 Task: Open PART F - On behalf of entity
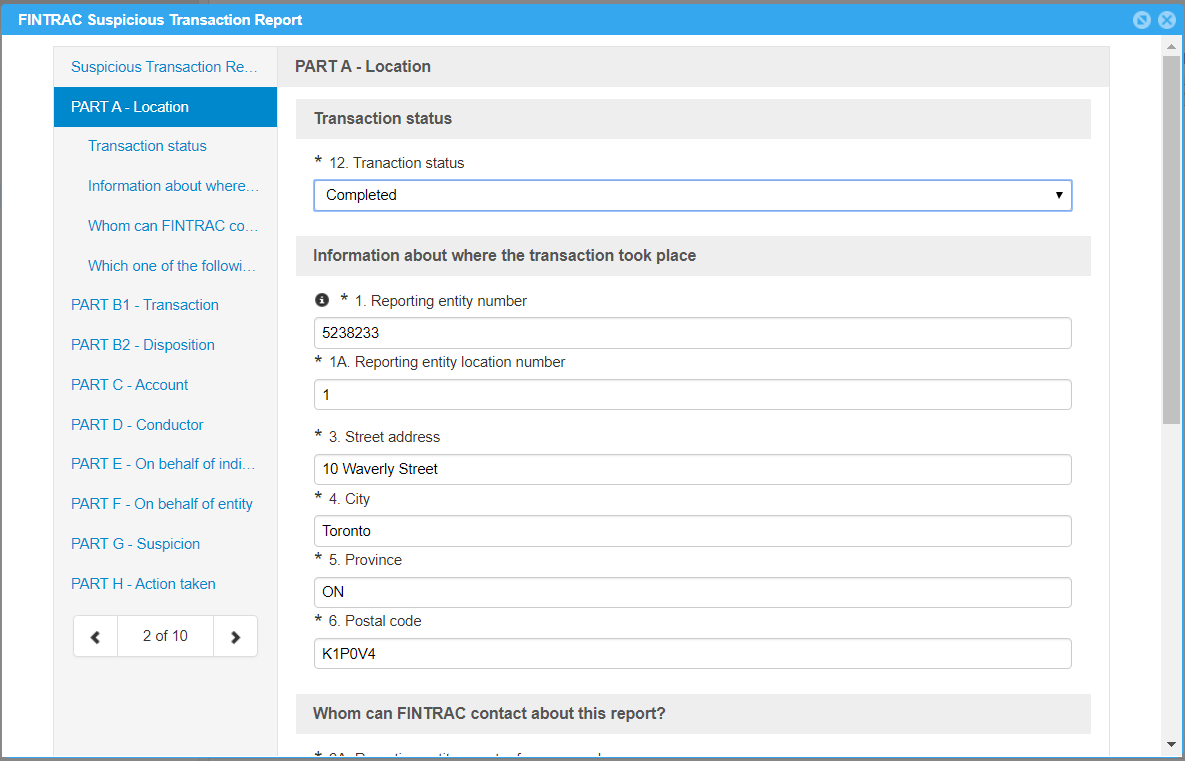[x=162, y=504]
